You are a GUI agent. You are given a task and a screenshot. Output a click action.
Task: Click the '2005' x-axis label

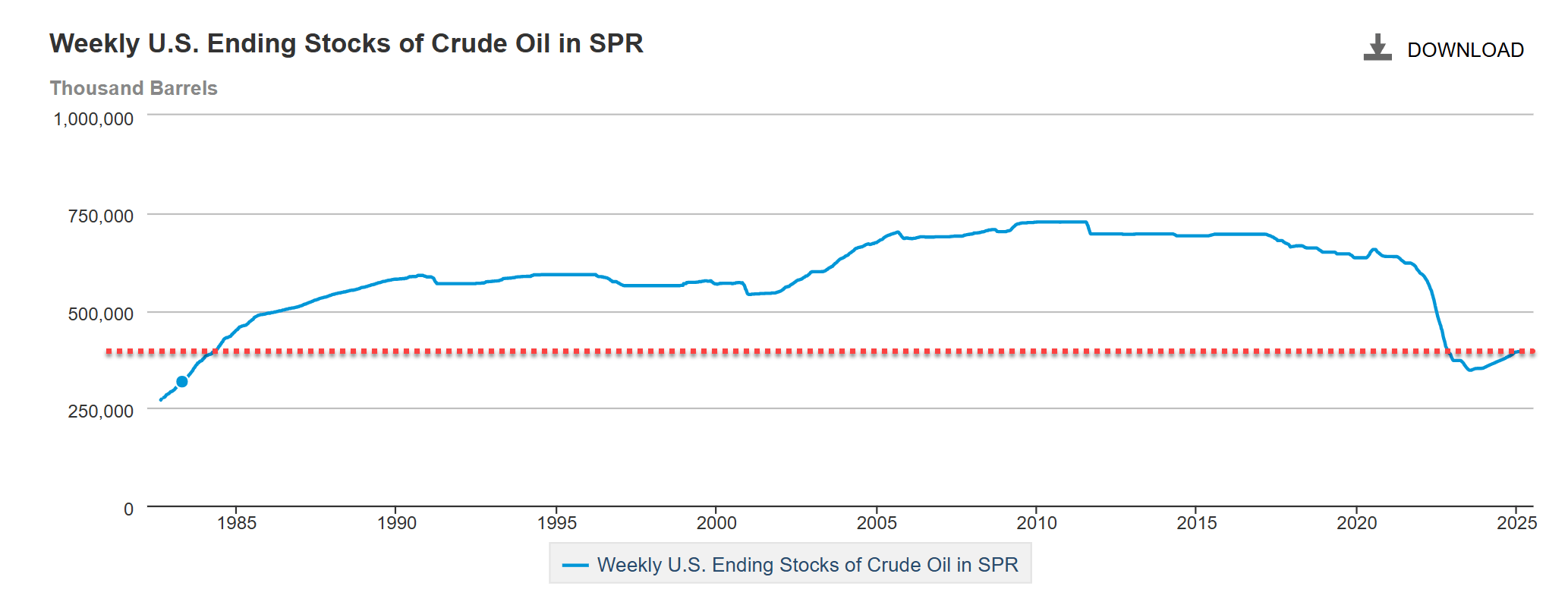(878, 523)
